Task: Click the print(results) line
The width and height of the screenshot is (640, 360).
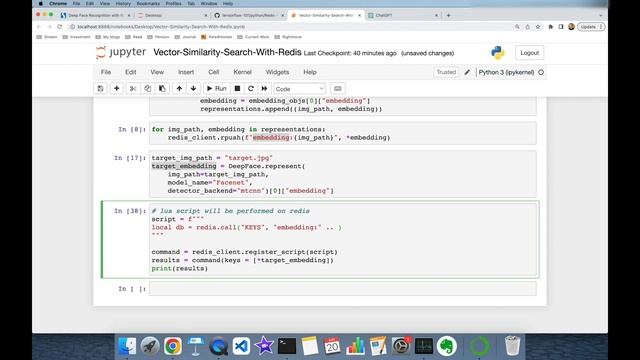Action: point(180,268)
